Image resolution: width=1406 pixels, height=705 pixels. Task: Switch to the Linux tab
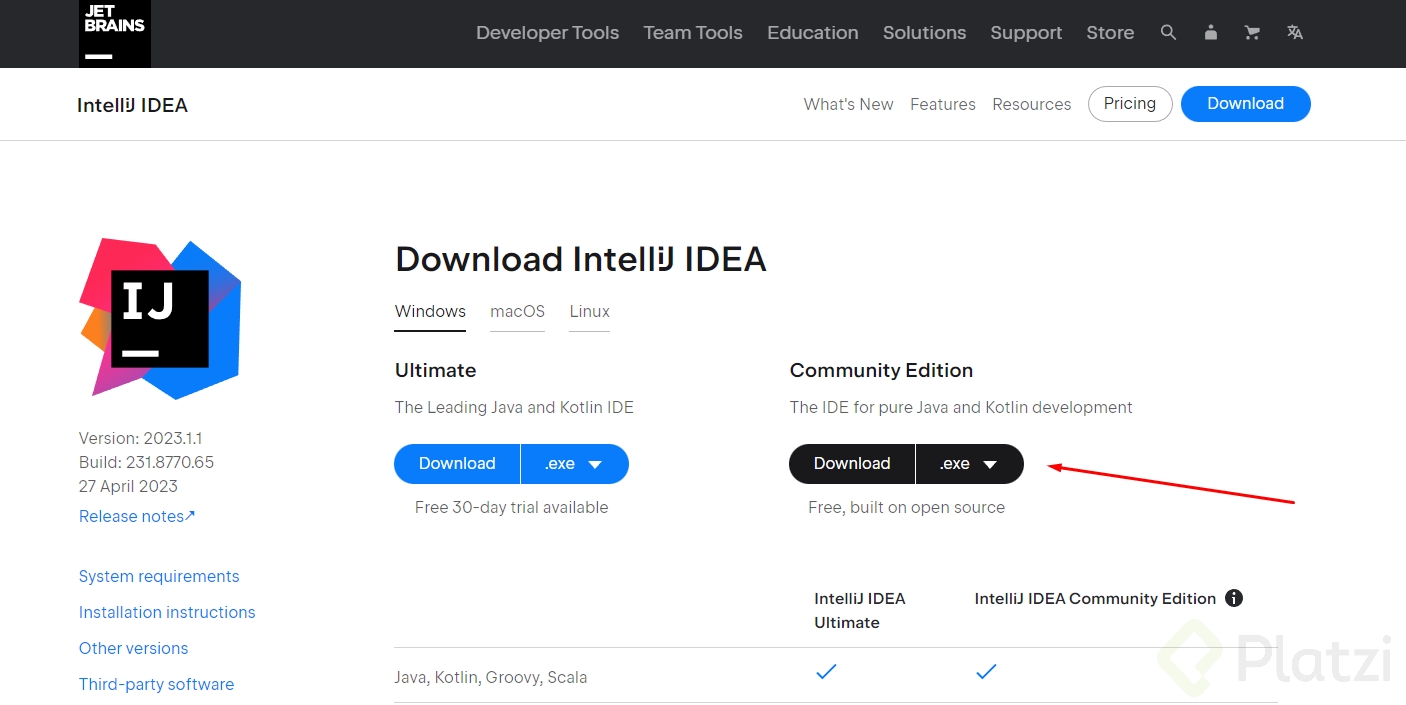pyautogui.click(x=589, y=311)
